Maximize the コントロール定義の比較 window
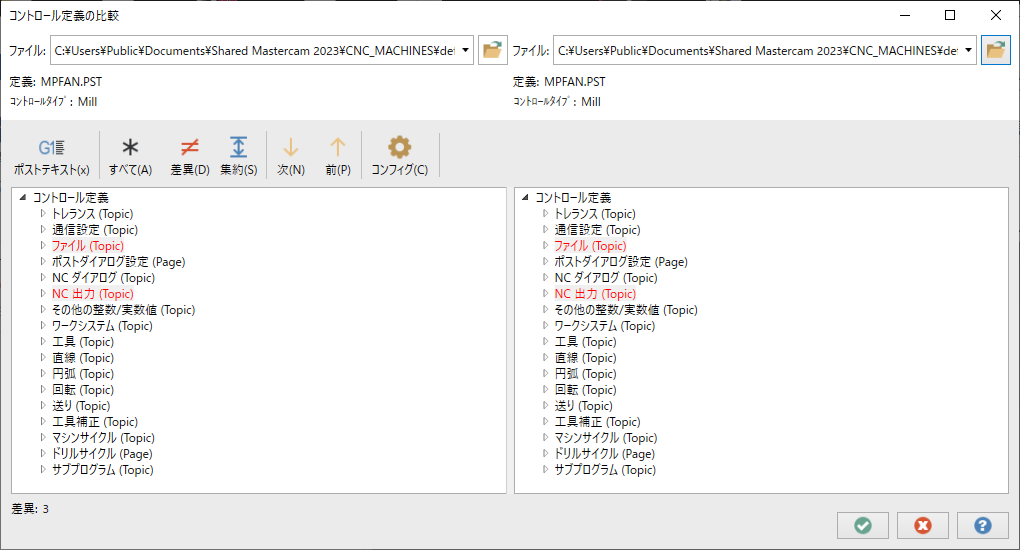Image resolution: width=1020 pixels, height=550 pixels. coord(950,15)
